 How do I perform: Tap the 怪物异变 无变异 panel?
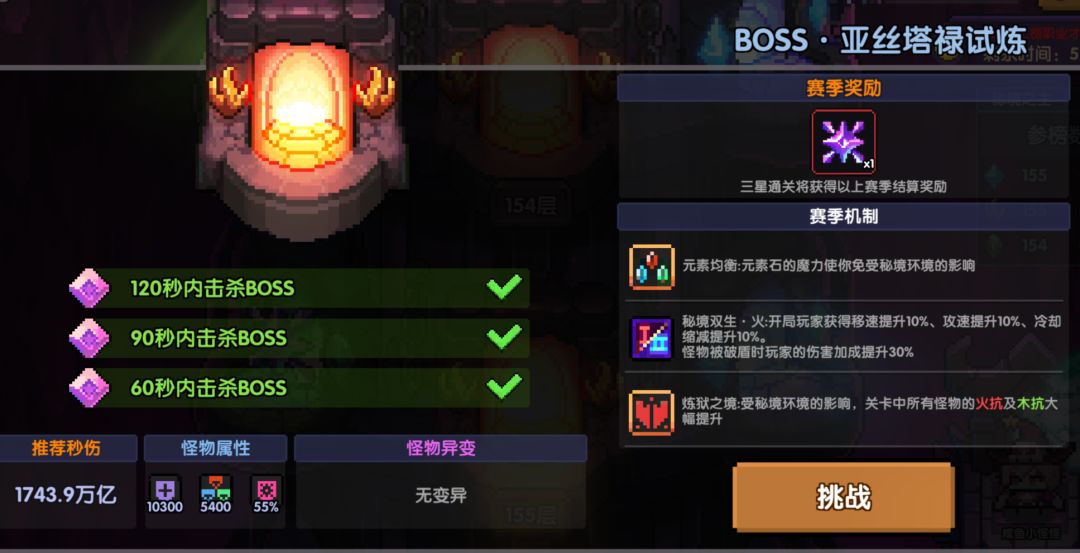441,481
